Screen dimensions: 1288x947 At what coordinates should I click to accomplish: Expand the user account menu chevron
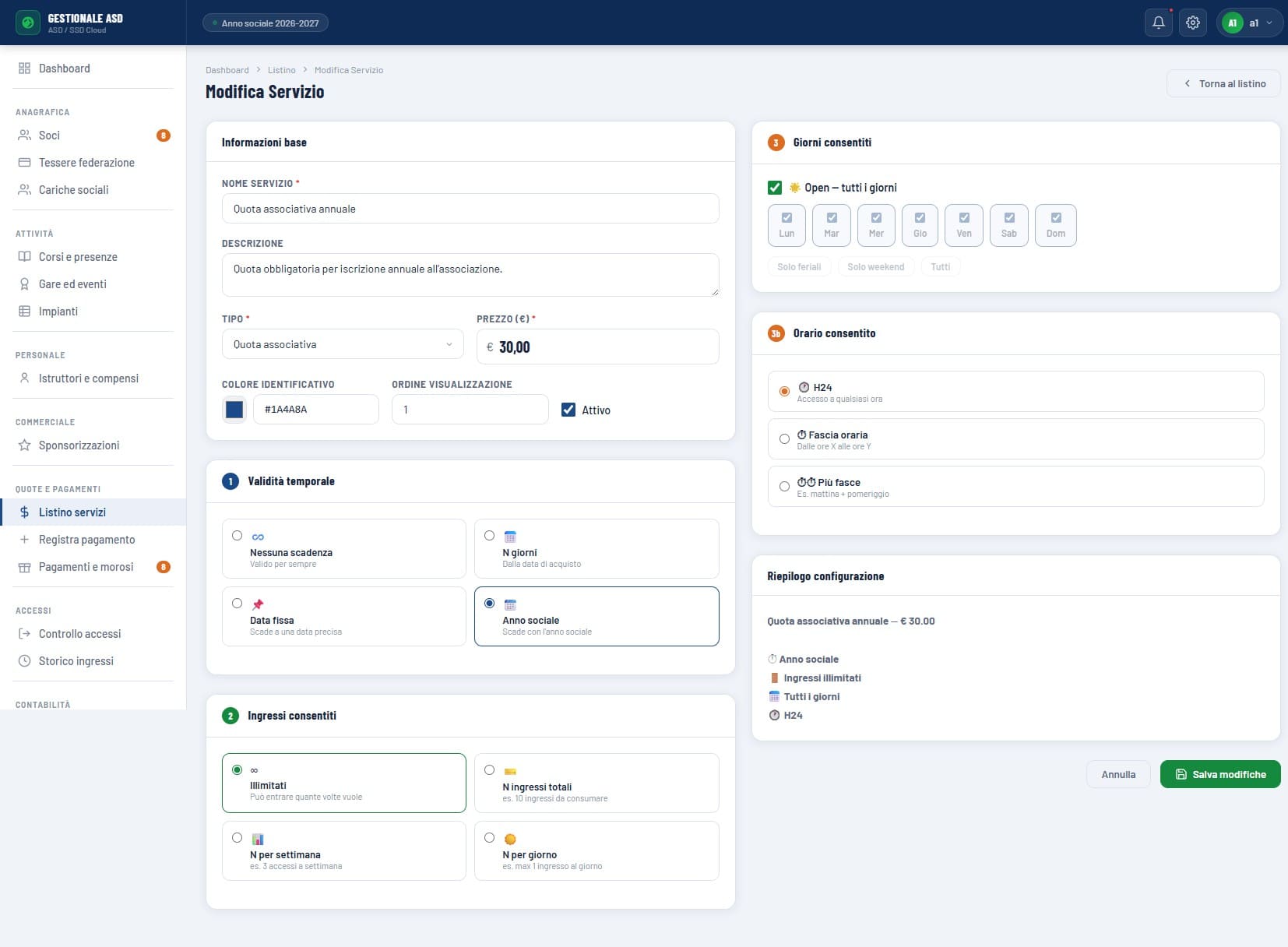1269,23
